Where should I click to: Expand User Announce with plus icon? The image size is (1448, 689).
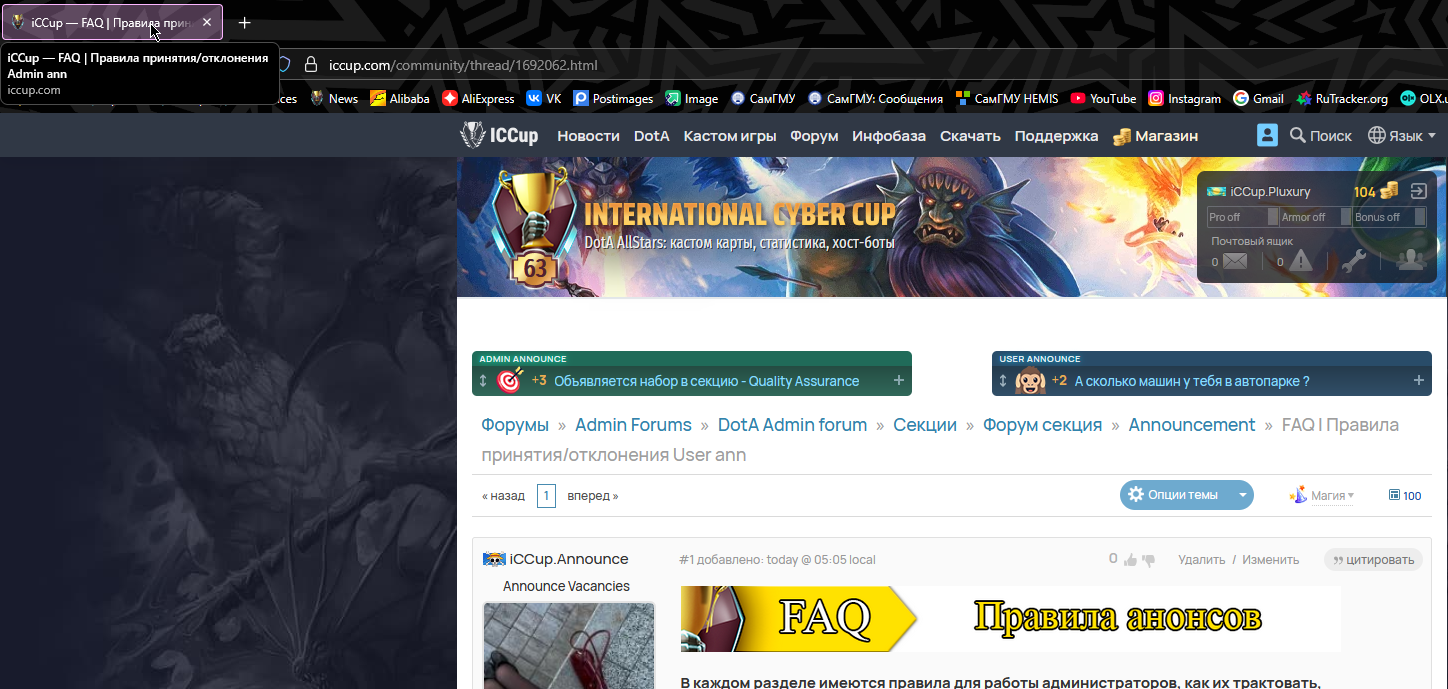tap(1419, 381)
